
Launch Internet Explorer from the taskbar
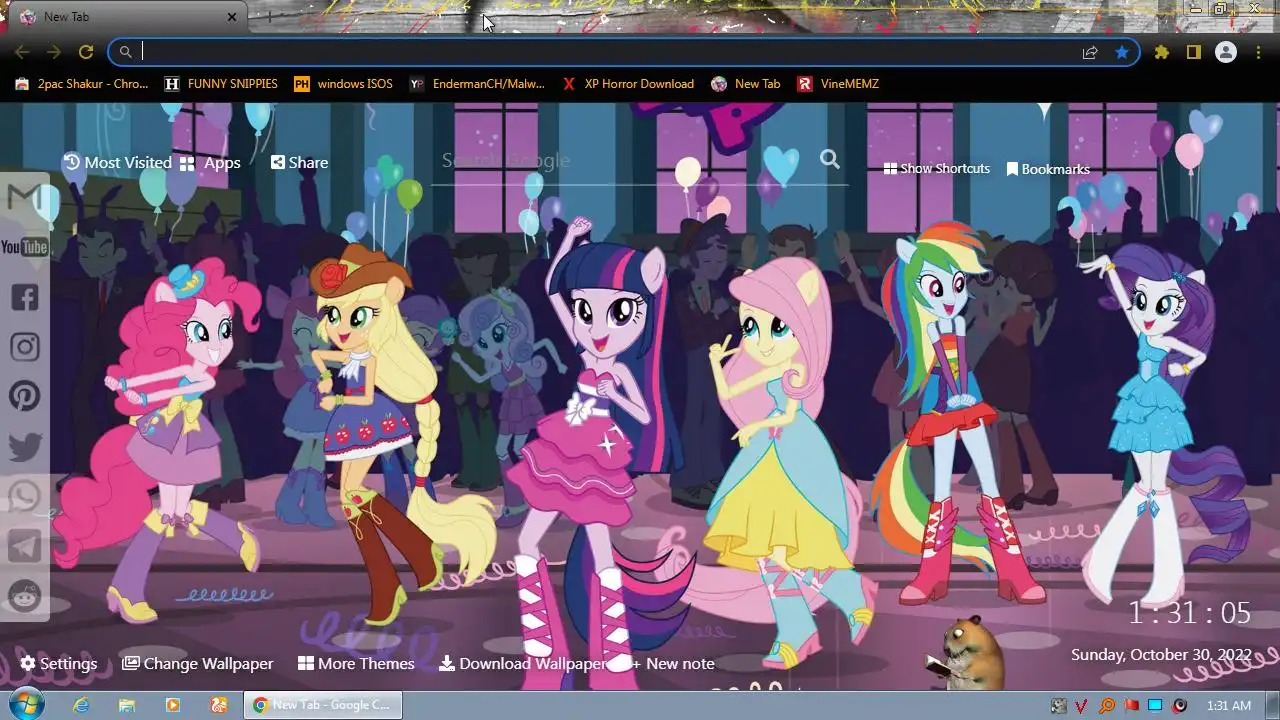83,705
